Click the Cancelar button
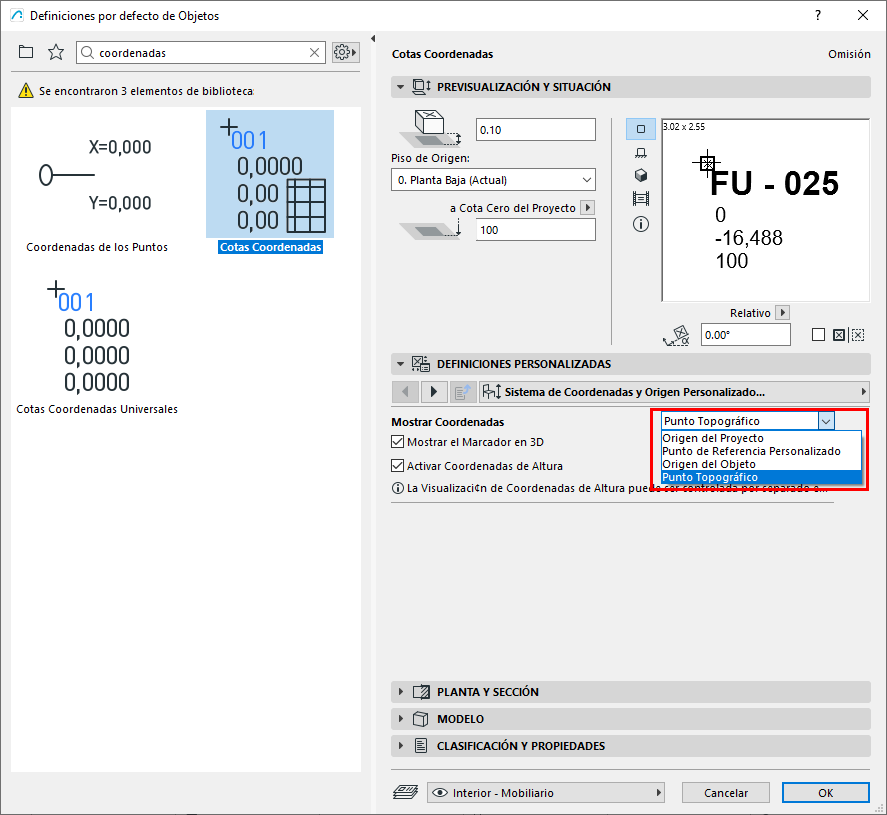887x815 pixels. pyautogui.click(x=726, y=792)
